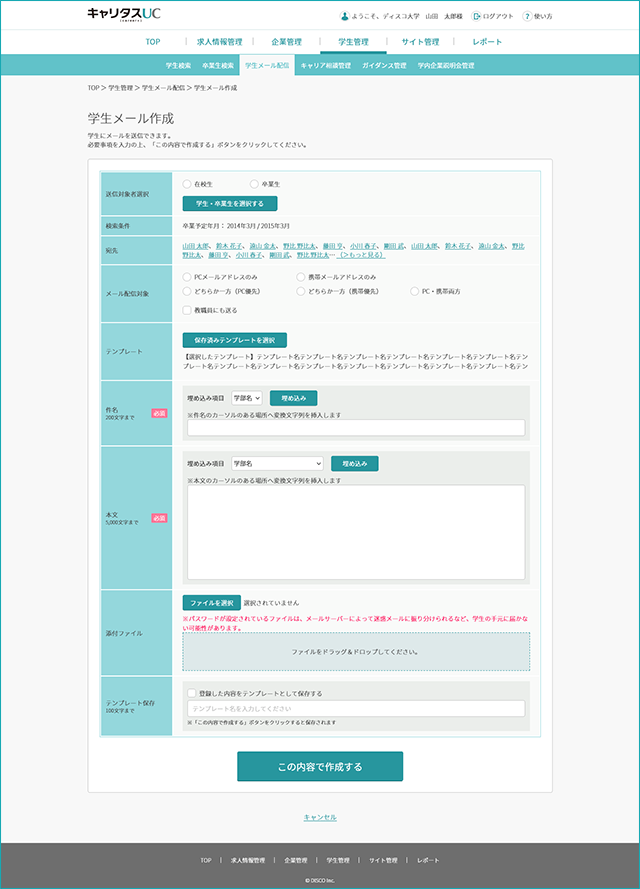Open the subject 埋め込み項目 dropdown
Viewport: 640px width, 889px height.
247,398
